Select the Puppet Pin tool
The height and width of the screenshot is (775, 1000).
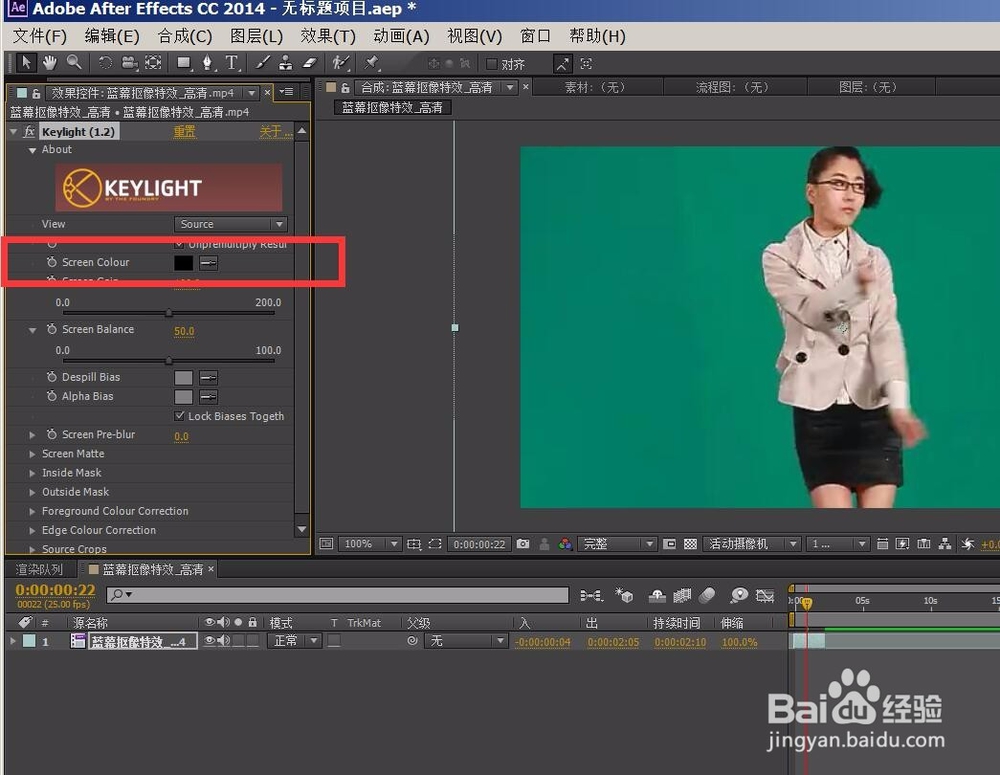click(371, 63)
